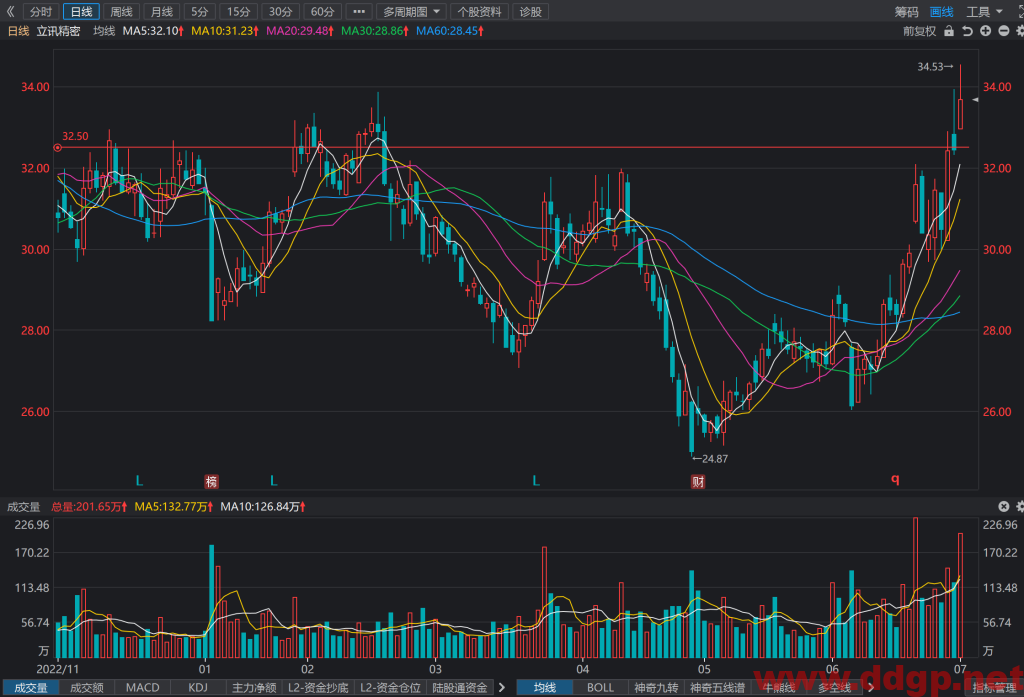
Task: Click the 32.50 horizontal line label
Action: coord(75,136)
